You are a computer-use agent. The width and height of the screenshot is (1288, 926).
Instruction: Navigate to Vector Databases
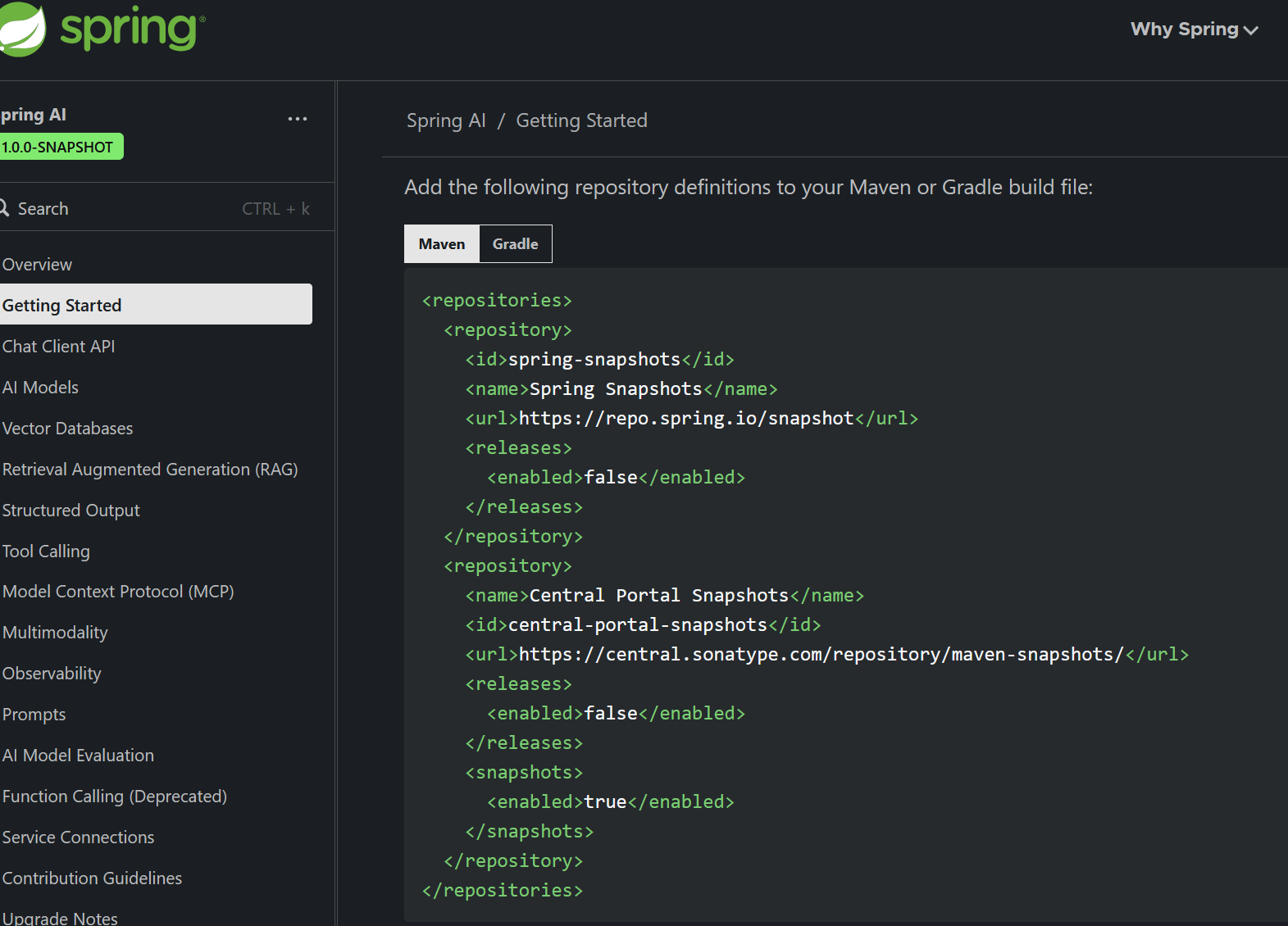pyautogui.click(x=67, y=428)
